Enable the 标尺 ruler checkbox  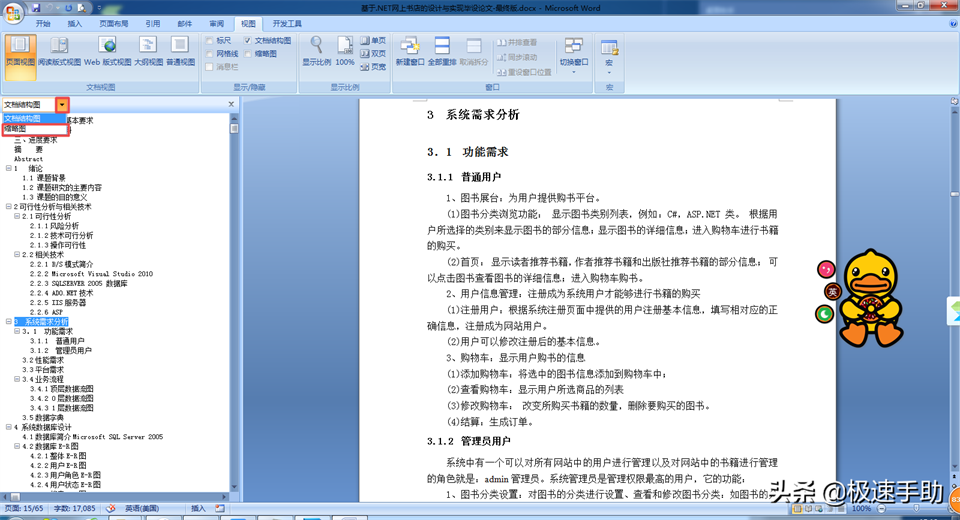click(x=210, y=41)
